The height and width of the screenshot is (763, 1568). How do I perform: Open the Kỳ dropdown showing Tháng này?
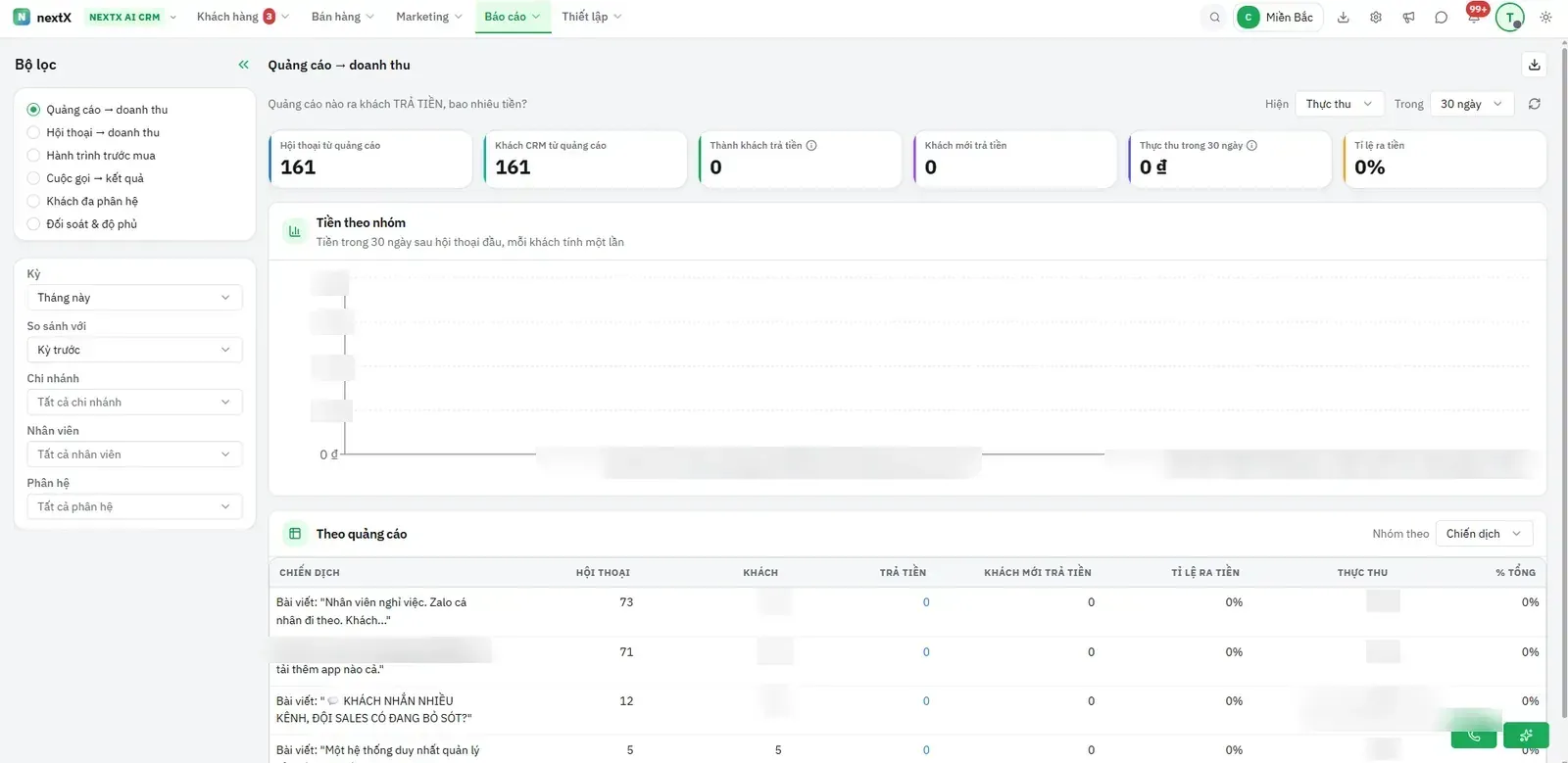134,298
